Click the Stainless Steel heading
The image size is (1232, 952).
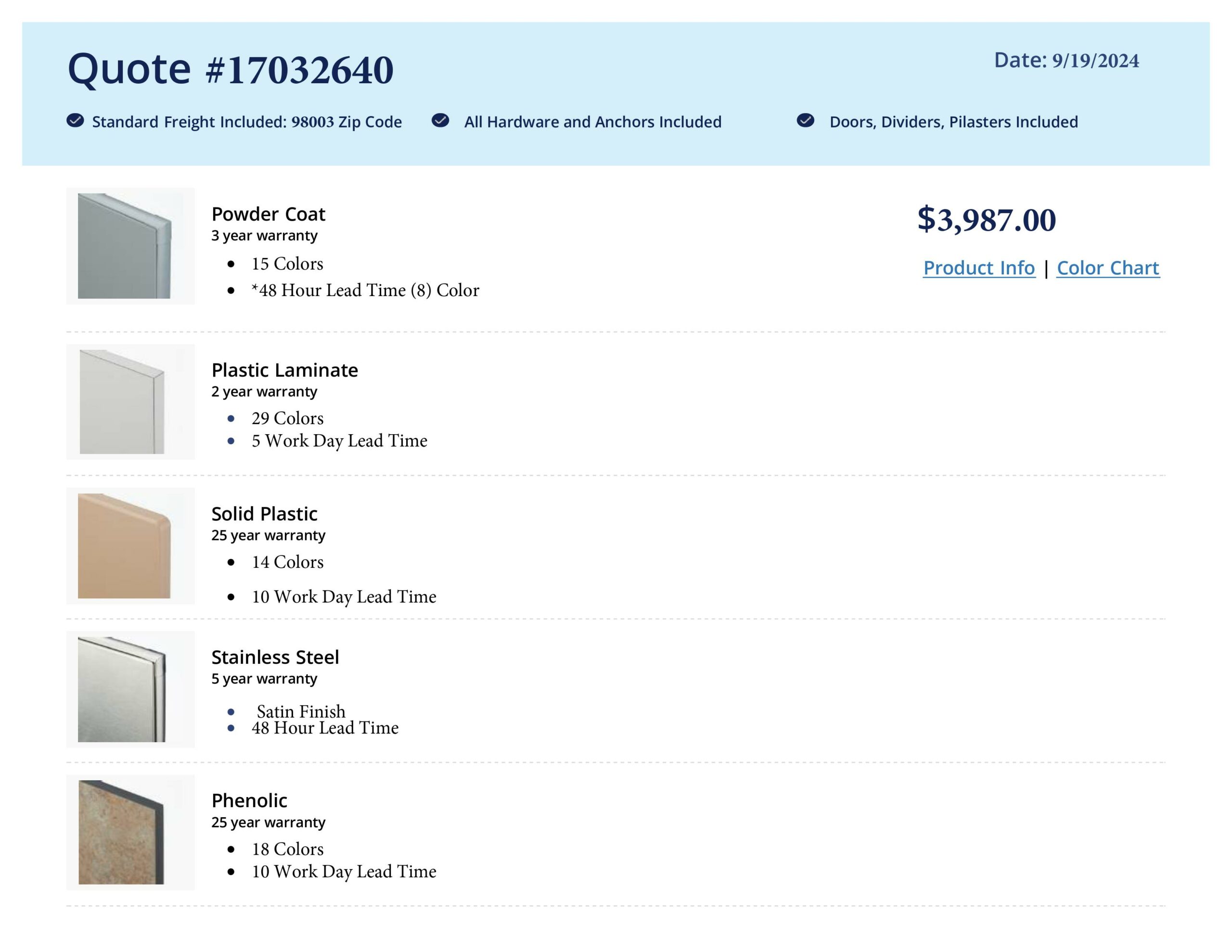[x=275, y=657]
